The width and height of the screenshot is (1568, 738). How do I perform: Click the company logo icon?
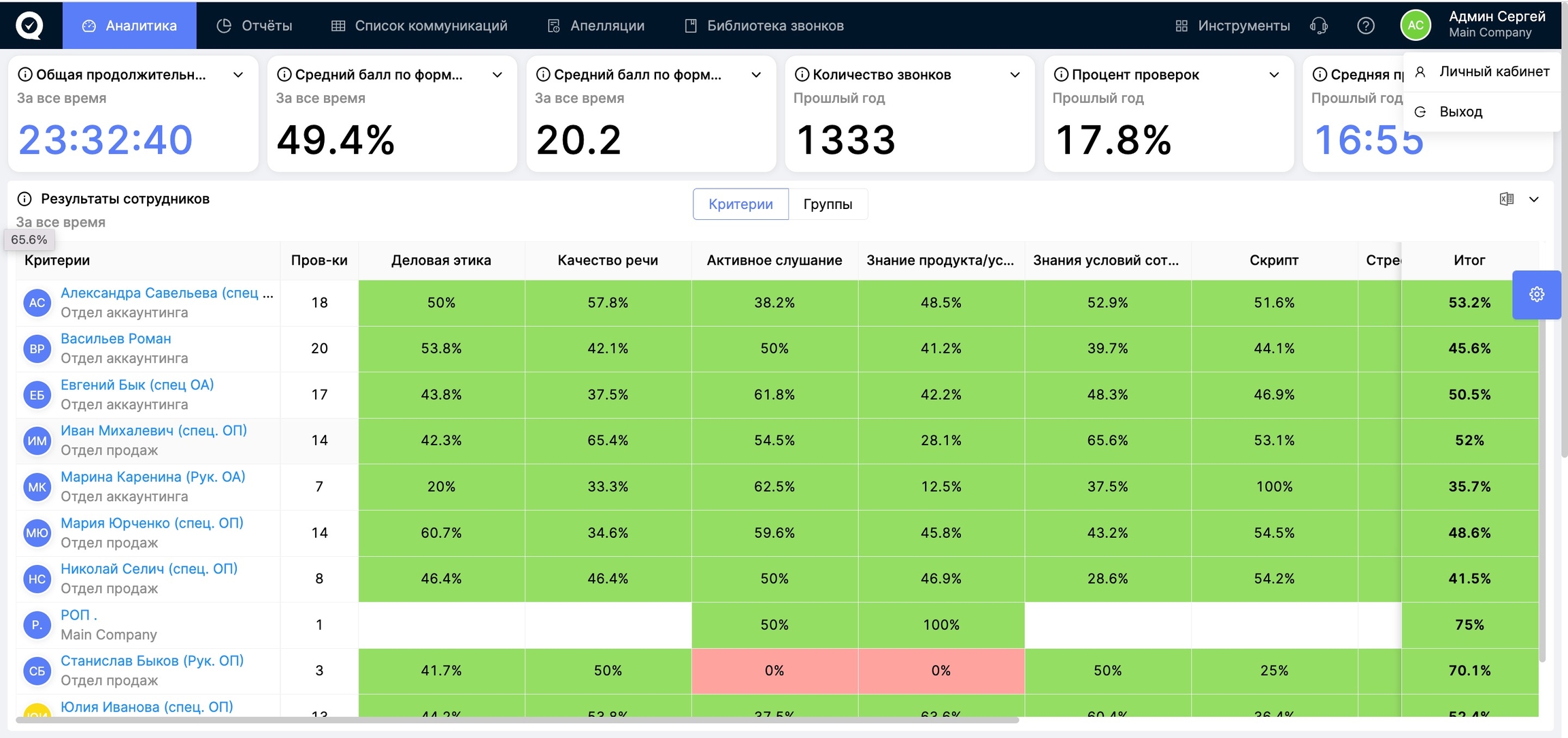point(29,25)
